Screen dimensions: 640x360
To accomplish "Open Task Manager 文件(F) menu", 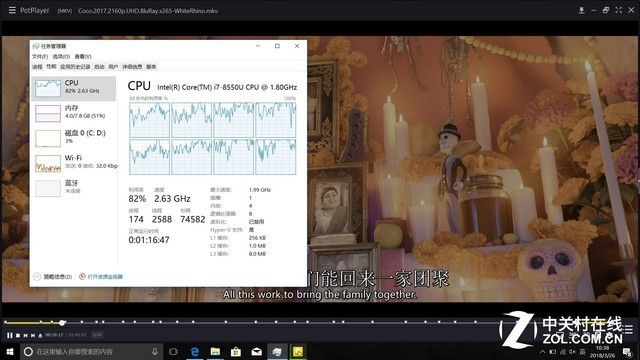I will 40,56.
